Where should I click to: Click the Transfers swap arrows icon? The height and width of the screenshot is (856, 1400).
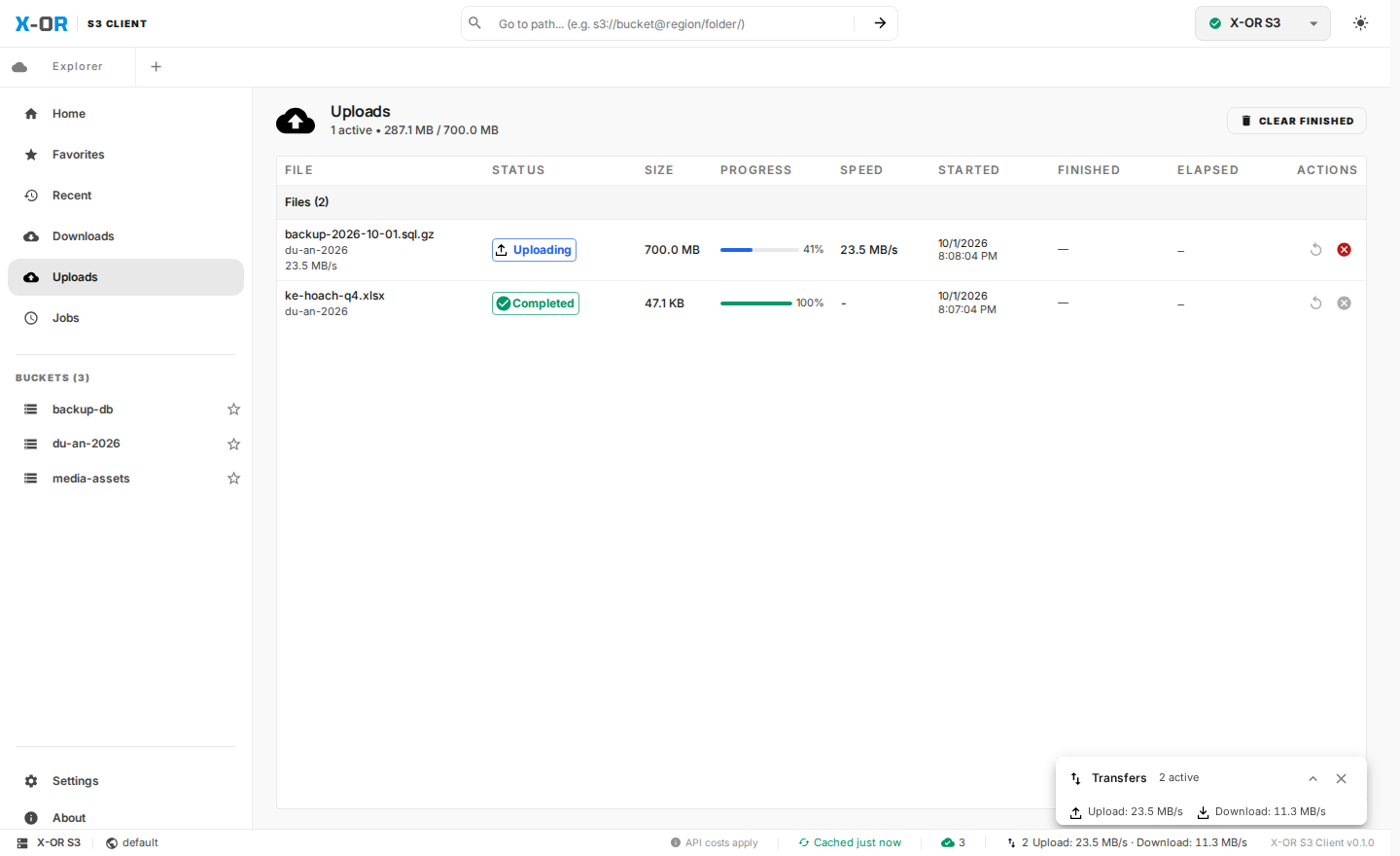[x=1075, y=778]
